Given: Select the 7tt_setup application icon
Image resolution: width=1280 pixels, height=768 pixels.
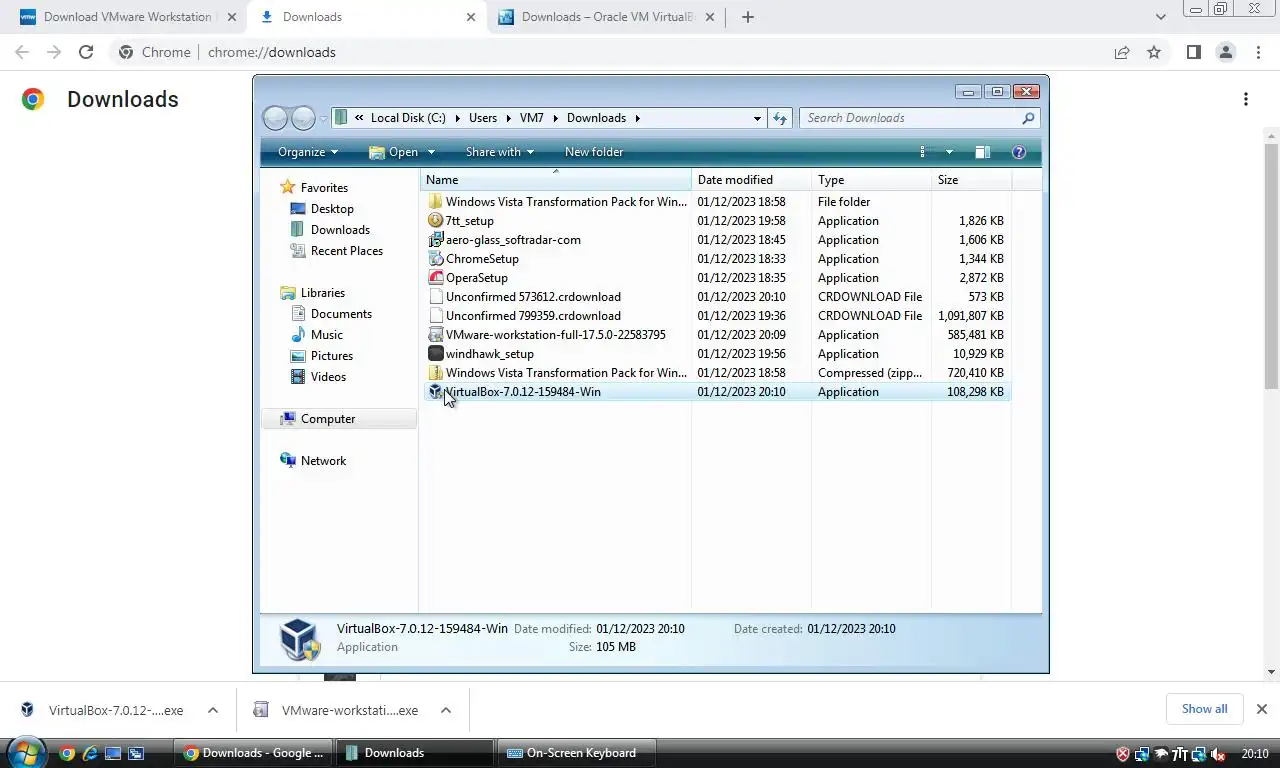Looking at the screenshot, I should click(435, 221).
